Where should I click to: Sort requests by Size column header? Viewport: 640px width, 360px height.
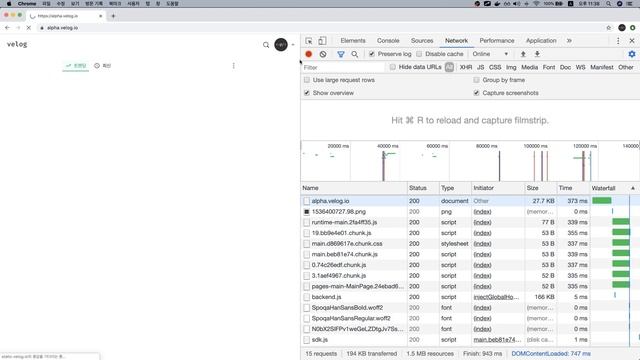540,188
